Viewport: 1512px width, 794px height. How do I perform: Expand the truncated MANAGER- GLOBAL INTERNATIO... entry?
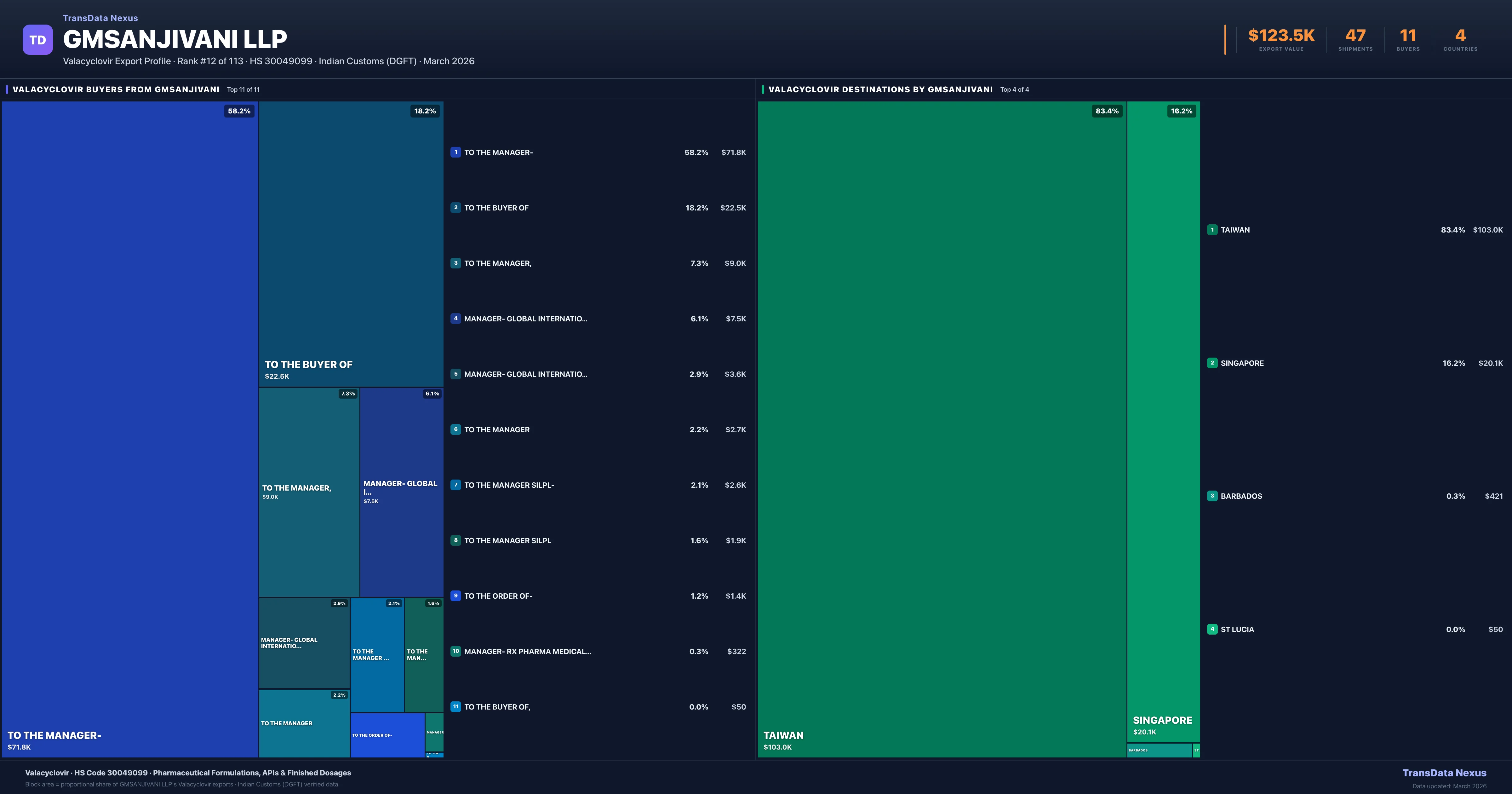click(x=525, y=318)
